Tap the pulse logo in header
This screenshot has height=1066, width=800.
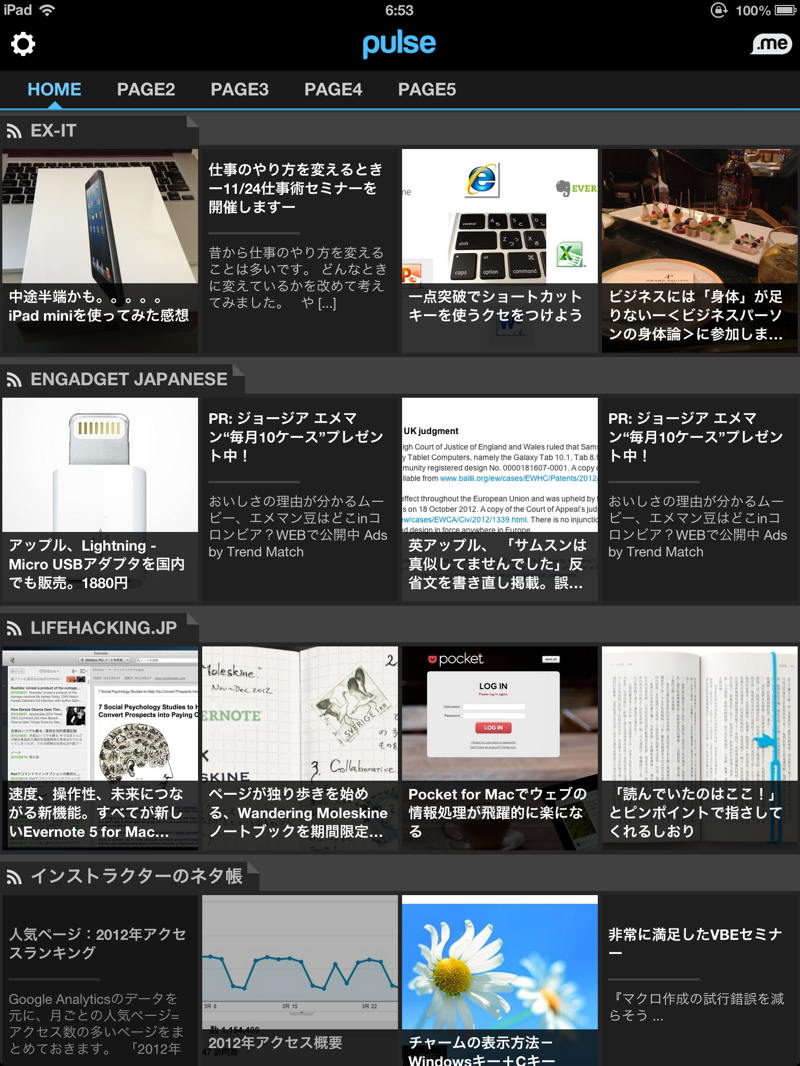[x=399, y=44]
